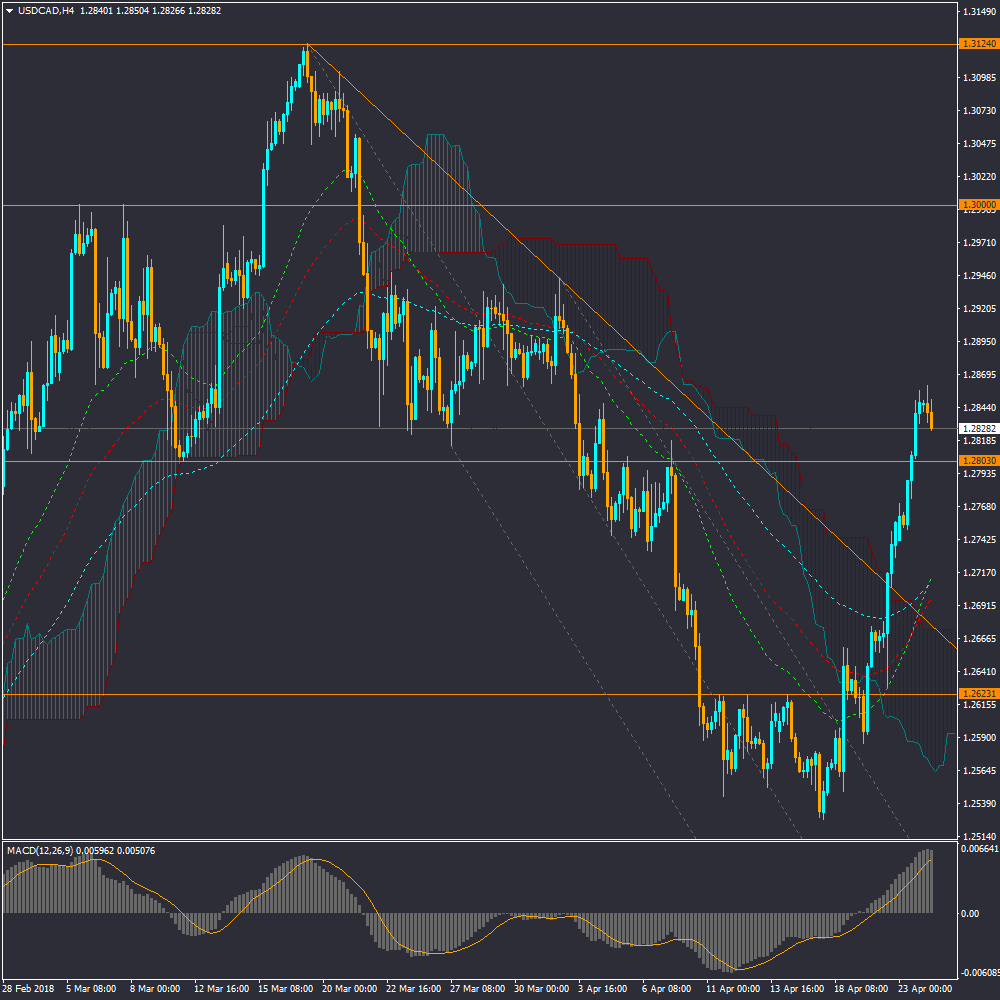Click the 3 Apr 16:00 time label
This screenshot has height=1000, width=1000.
[x=603, y=988]
